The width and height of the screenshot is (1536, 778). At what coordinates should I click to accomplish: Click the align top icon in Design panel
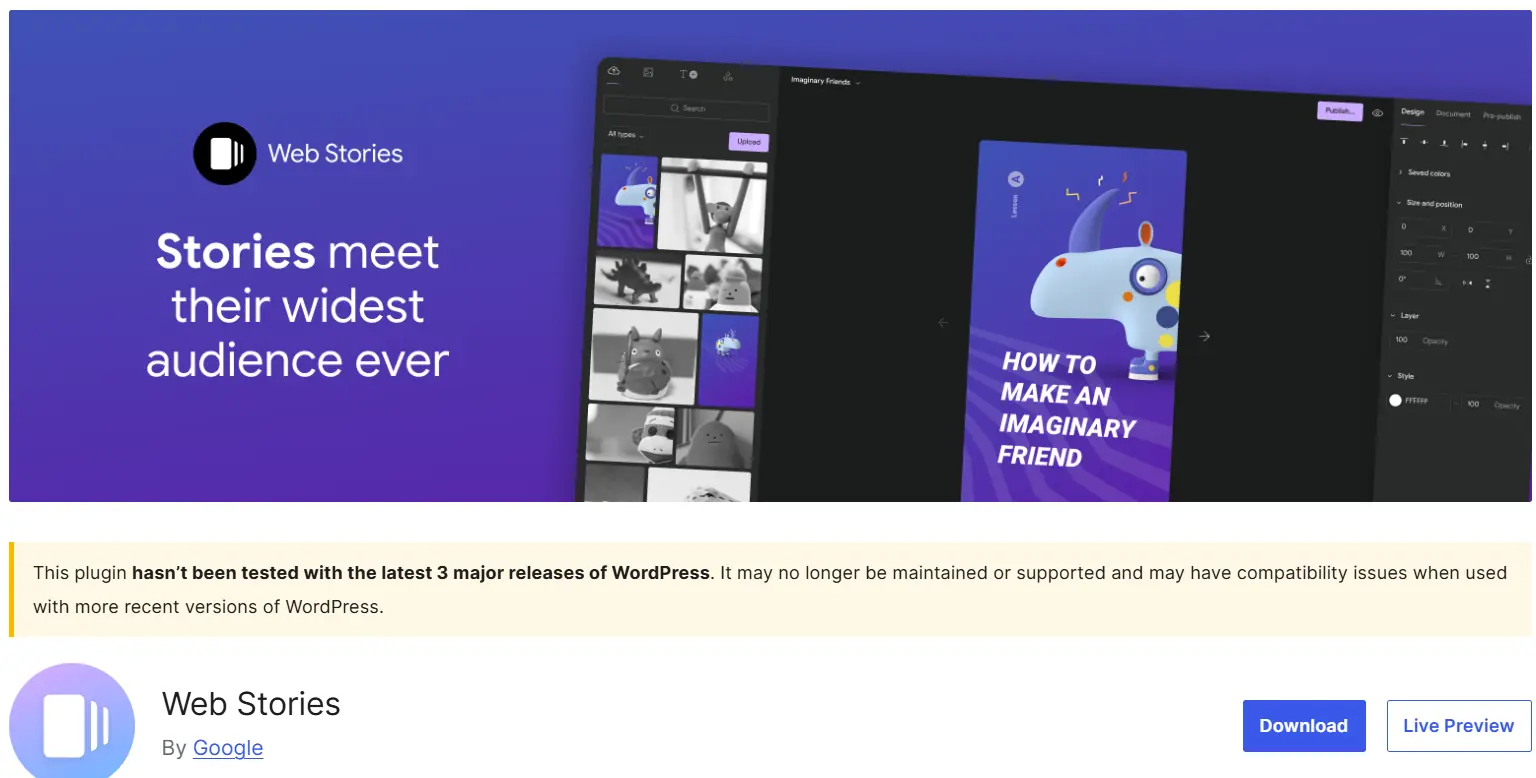point(1404,142)
